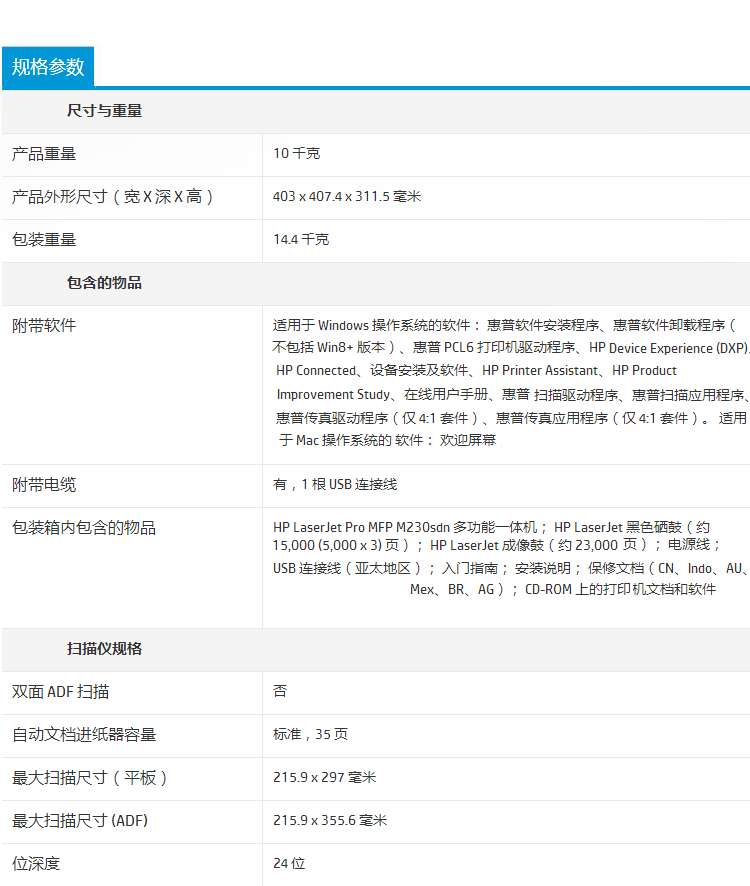Select the value 24 位
Viewport: 750px width, 886px height.
click(289, 863)
